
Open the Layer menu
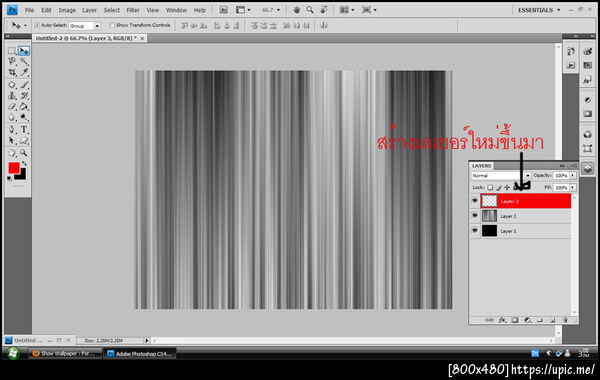click(x=89, y=10)
